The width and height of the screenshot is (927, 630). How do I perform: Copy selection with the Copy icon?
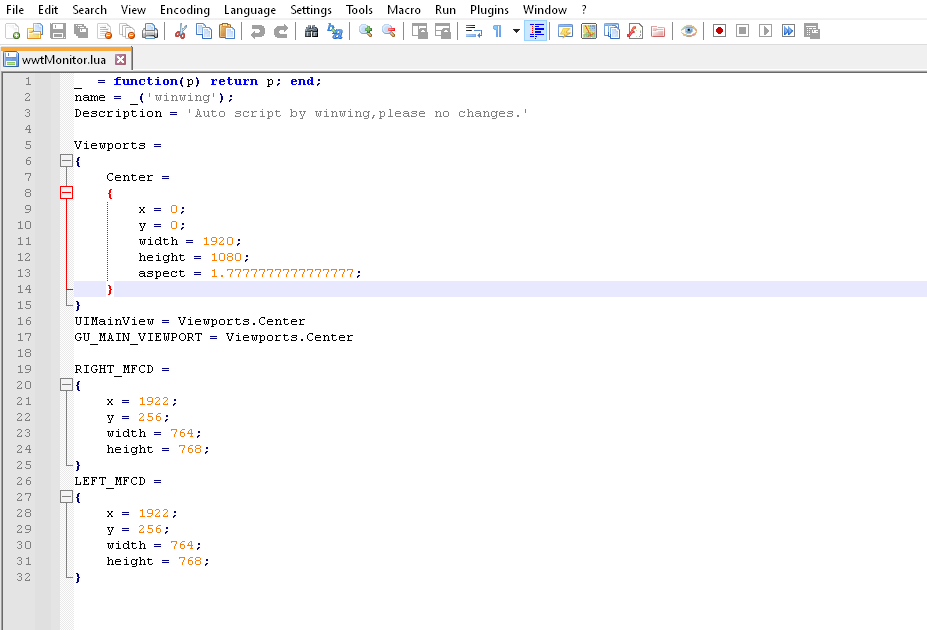pos(204,31)
